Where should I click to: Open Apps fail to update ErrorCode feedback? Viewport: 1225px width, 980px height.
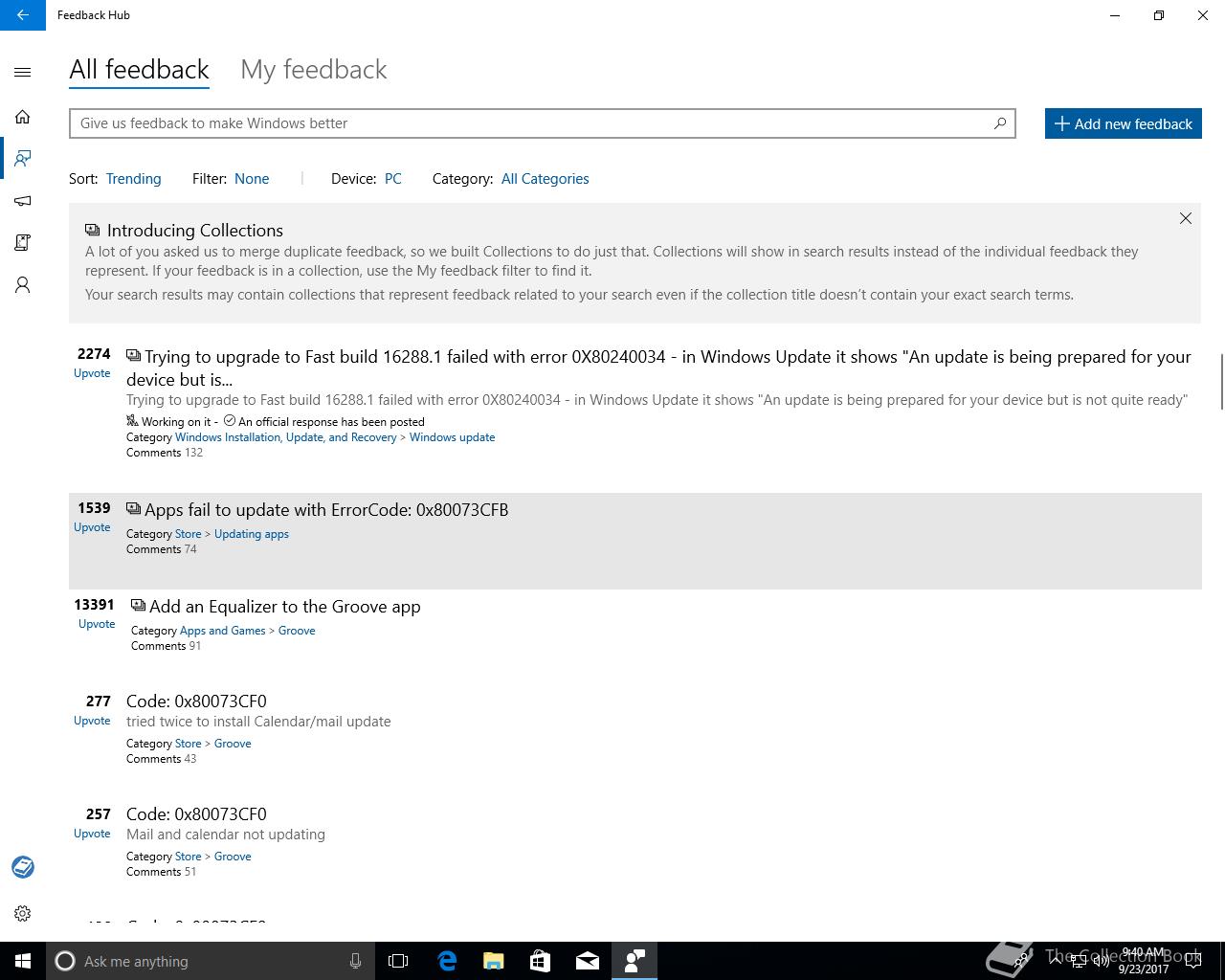click(x=326, y=510)
